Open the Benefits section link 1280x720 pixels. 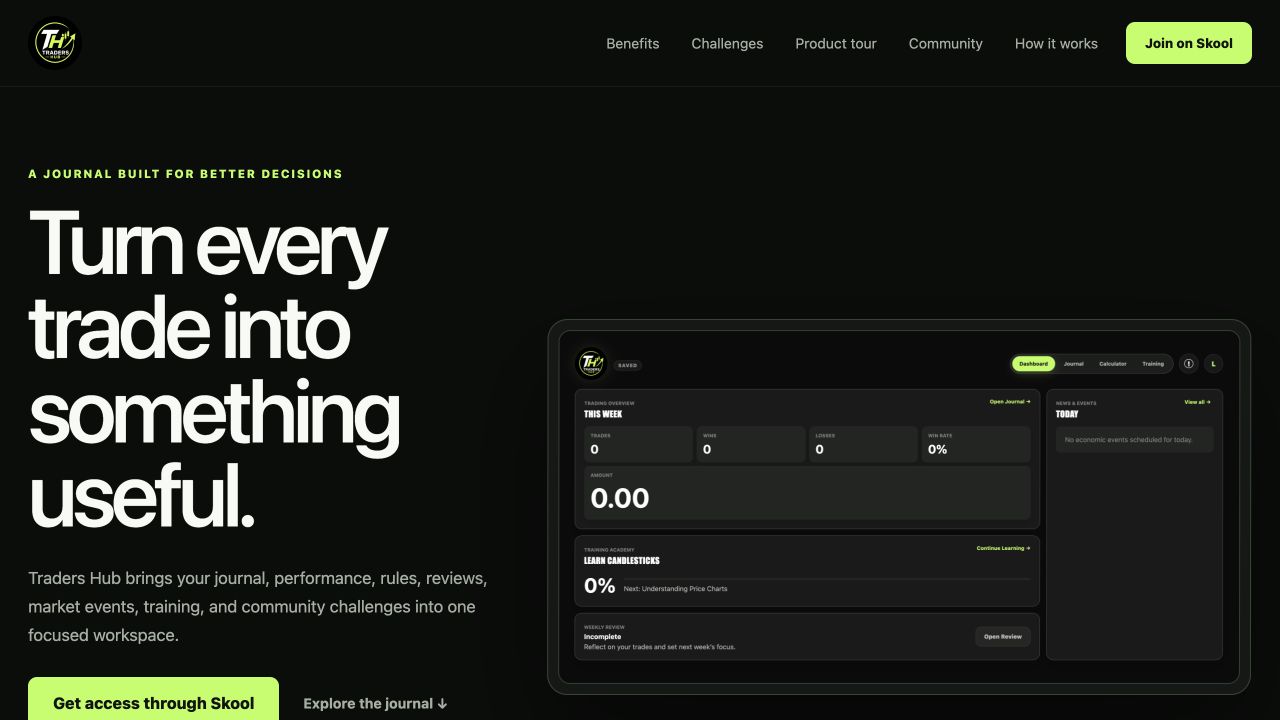633,43
